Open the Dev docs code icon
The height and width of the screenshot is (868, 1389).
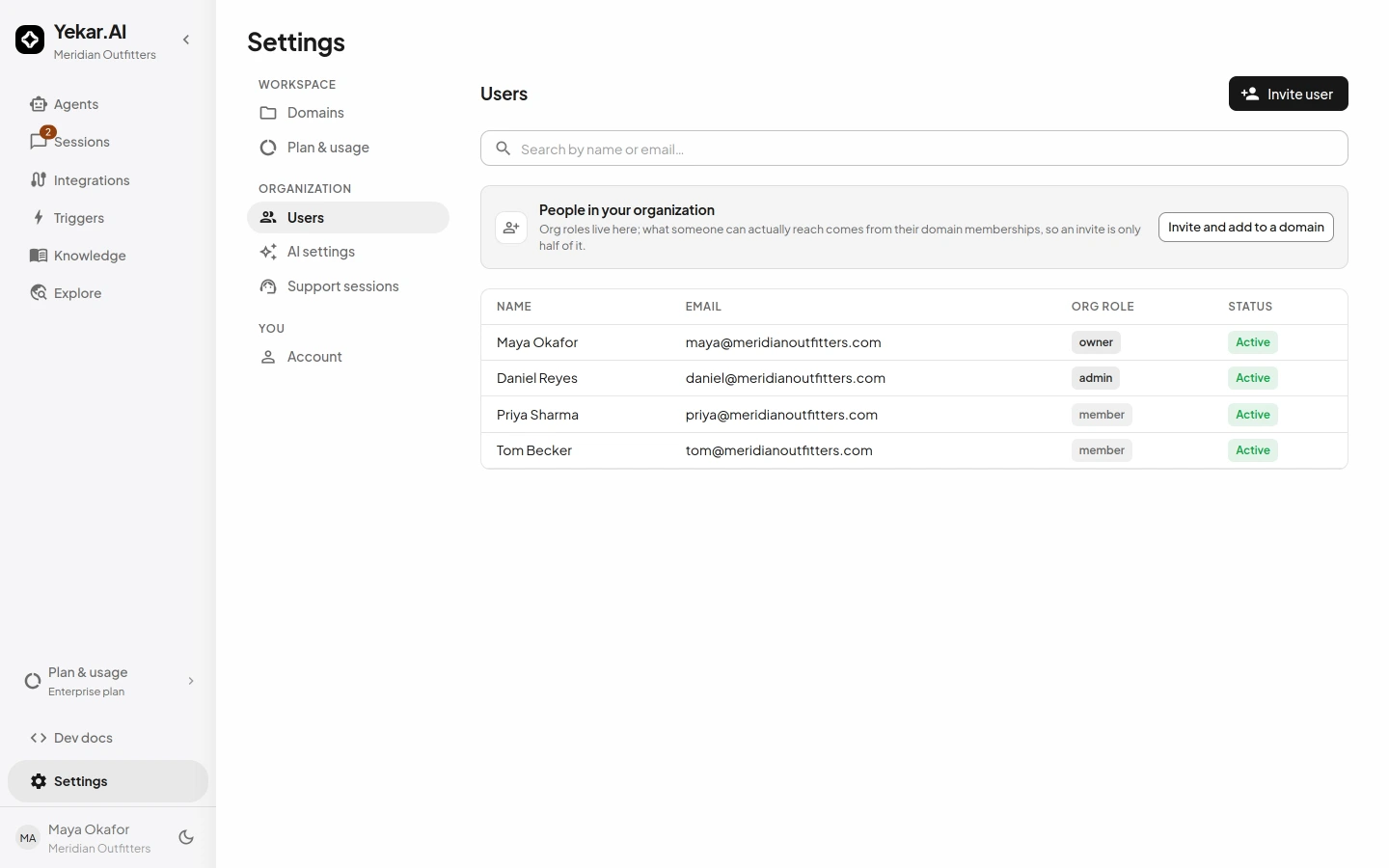click(x=39, y=738)
